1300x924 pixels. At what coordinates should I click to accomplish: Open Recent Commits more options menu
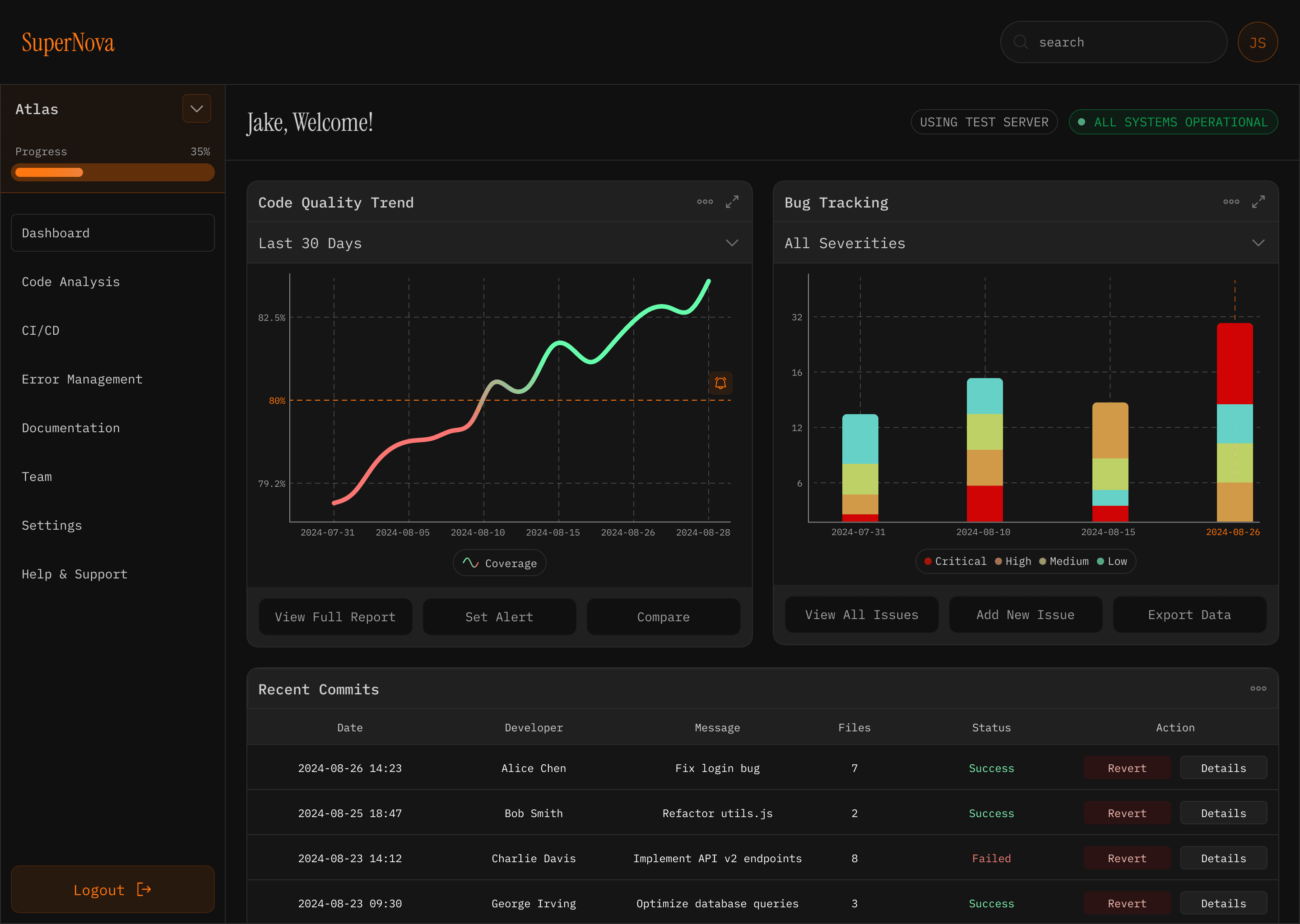pyautogui.click(x=1258, y=688)
